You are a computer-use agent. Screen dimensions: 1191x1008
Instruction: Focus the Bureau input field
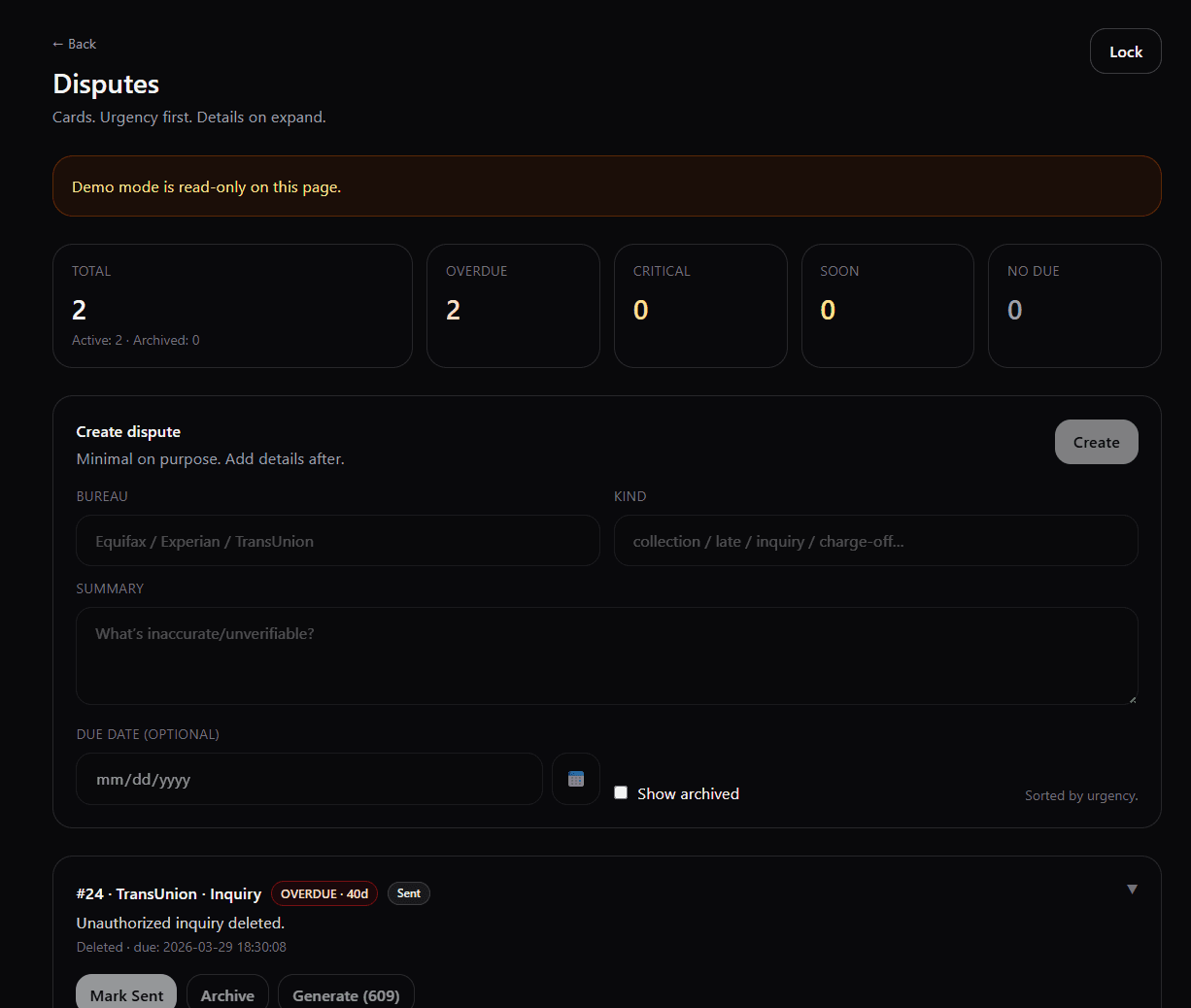[x=338, y=541]
